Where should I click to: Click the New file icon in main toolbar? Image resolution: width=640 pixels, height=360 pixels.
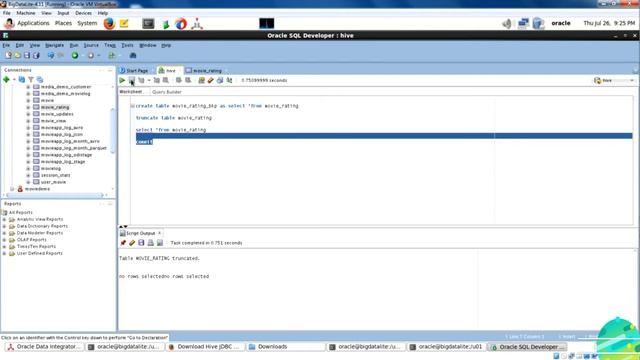point(8,56)
